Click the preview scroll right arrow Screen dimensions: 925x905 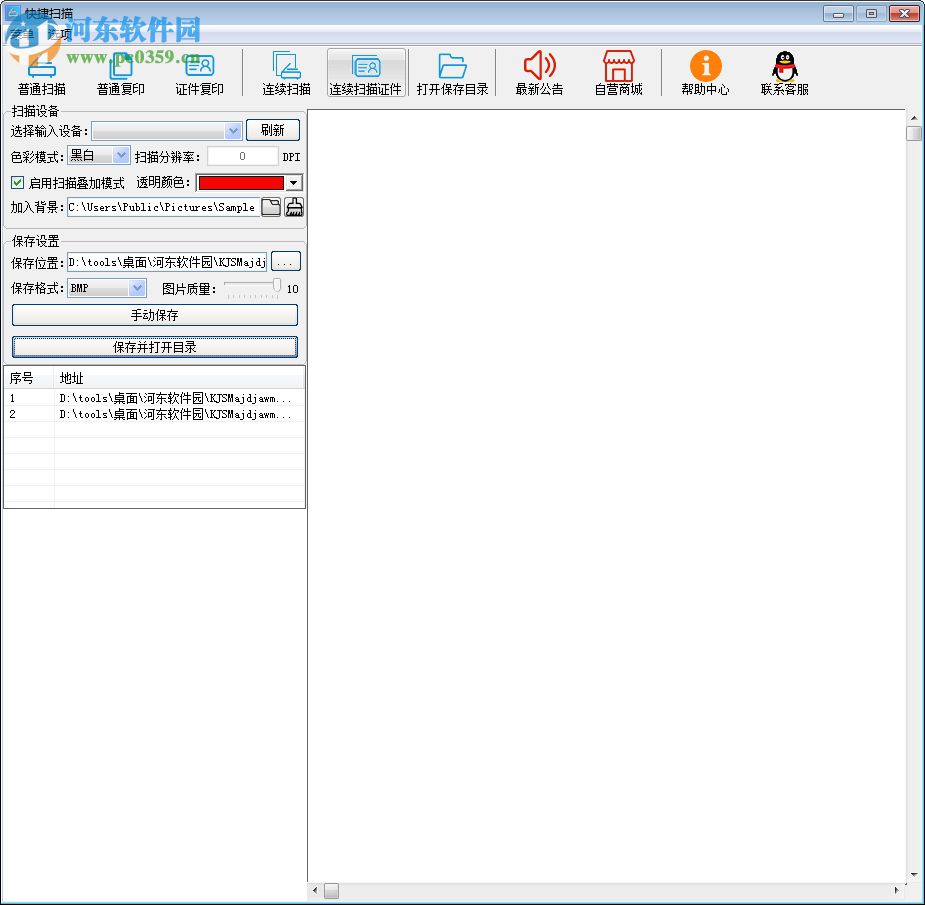pos(897,890)
